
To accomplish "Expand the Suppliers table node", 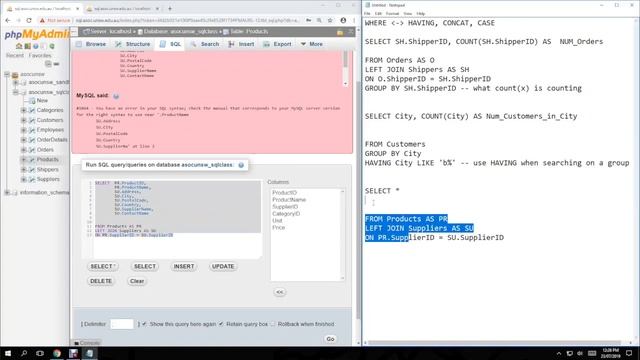I will [x=23, y=179].
